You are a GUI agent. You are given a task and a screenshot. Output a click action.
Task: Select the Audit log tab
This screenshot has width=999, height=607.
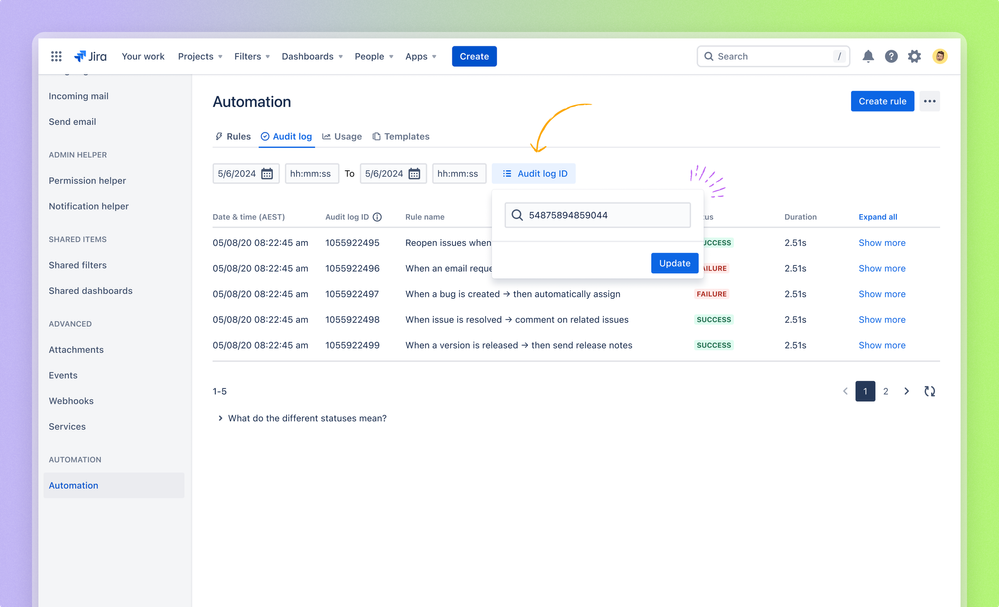click(x=286, y=136)
